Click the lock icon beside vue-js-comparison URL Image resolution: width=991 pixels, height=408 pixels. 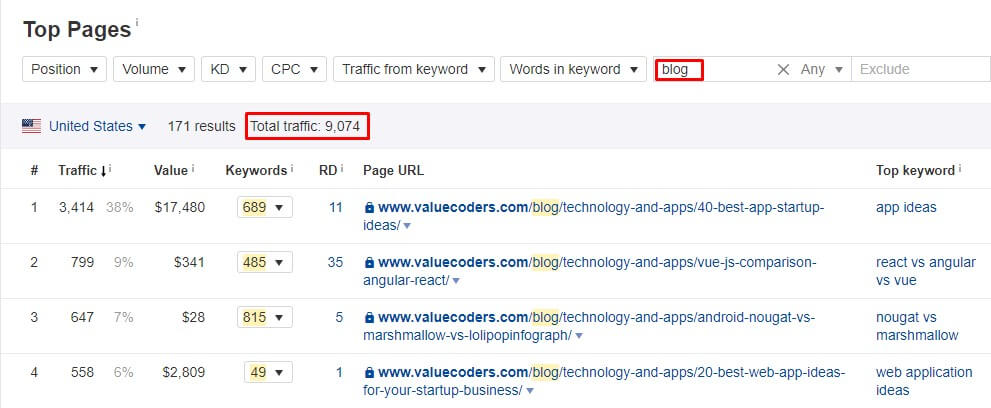pos(370,262)
